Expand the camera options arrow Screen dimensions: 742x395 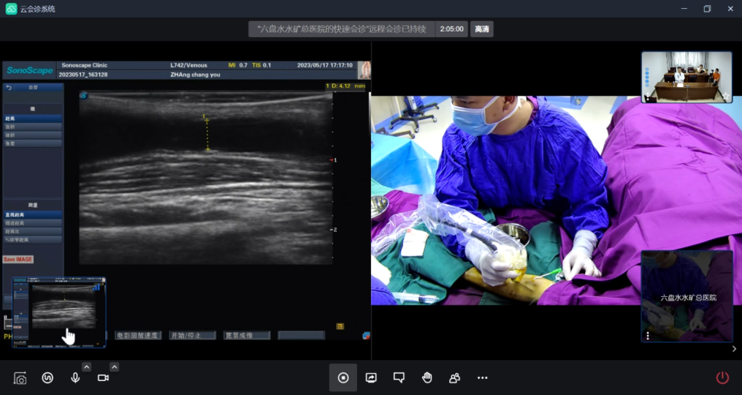coord(115,367)
